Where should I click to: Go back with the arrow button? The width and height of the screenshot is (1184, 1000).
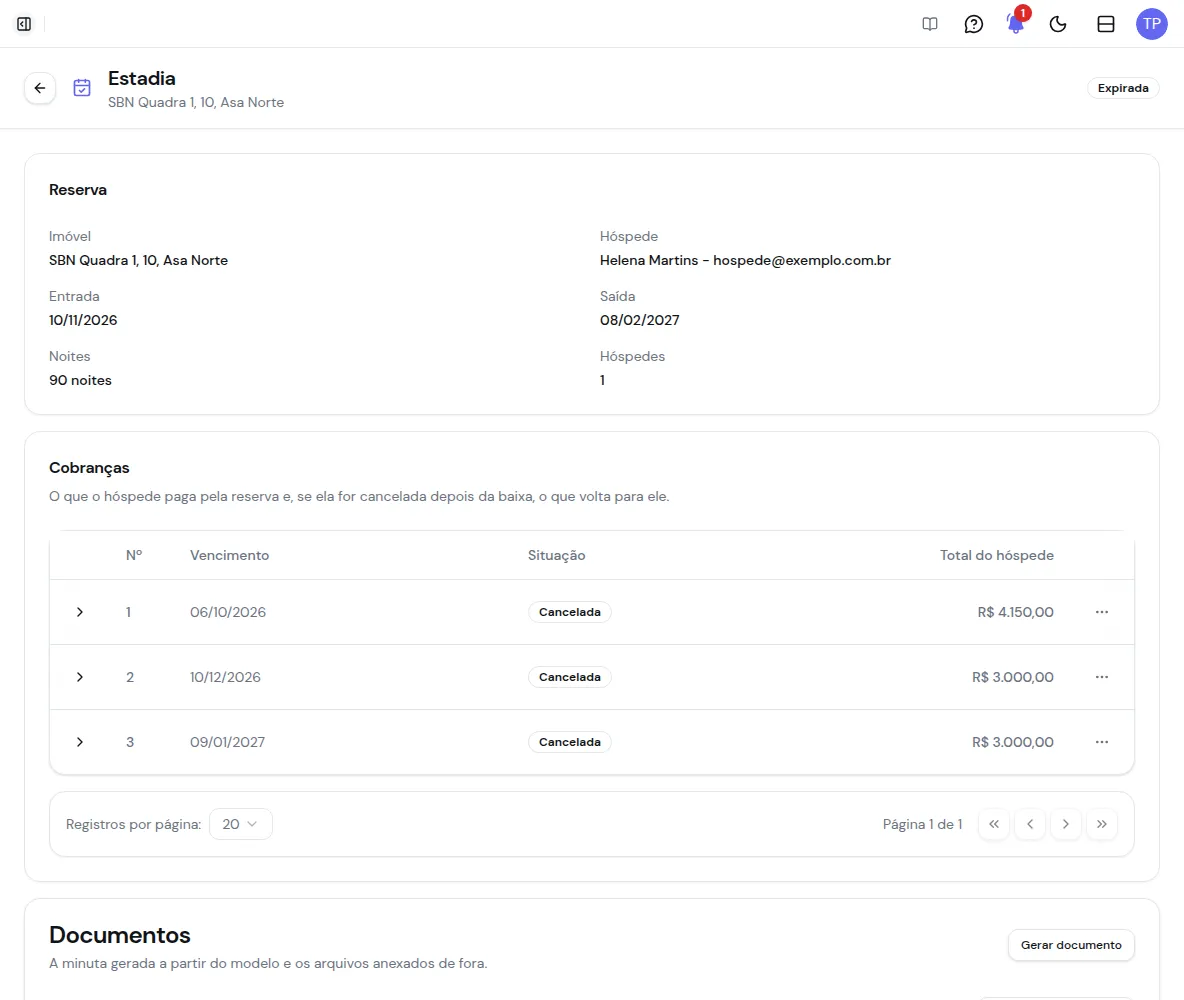tap(40, 88)
